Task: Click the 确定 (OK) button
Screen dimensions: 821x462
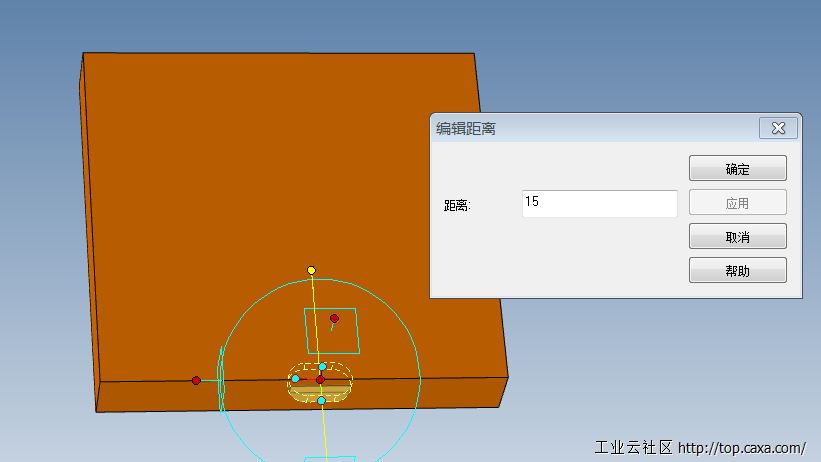Action: pos(737,169)
